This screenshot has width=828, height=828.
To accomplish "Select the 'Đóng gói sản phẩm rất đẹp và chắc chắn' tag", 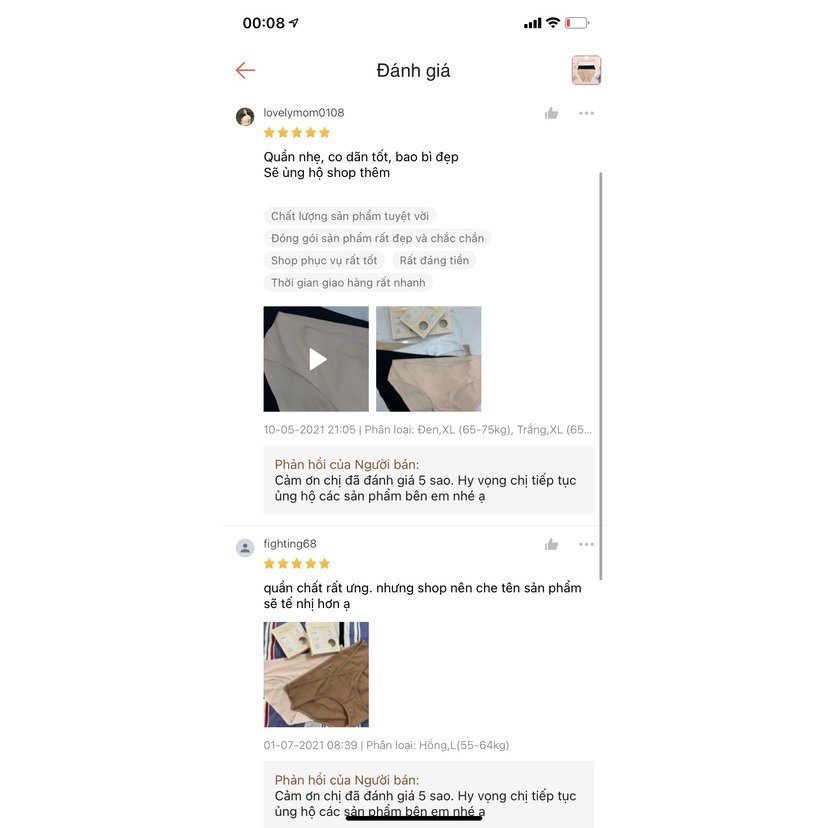I will [x=378, y=238].
